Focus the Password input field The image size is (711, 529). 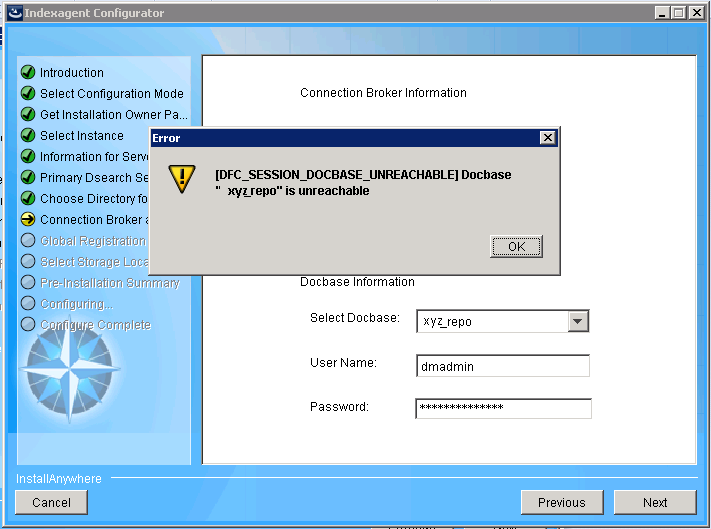click(503, 408)
